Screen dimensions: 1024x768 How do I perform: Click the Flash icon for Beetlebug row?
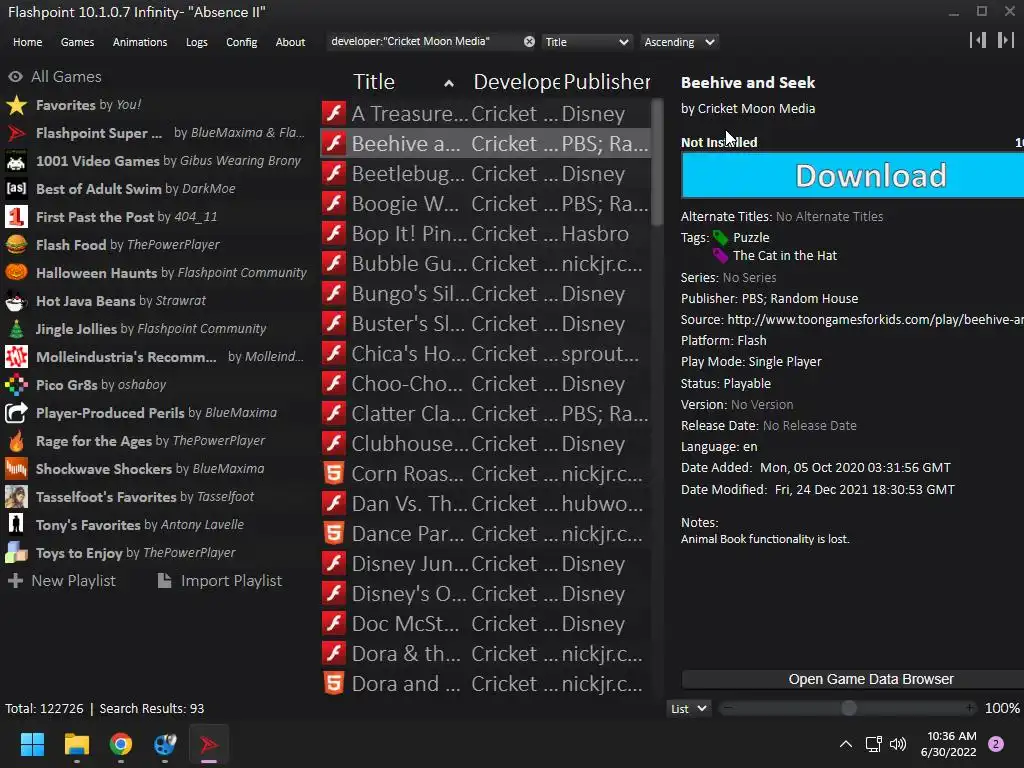(334, 173)
